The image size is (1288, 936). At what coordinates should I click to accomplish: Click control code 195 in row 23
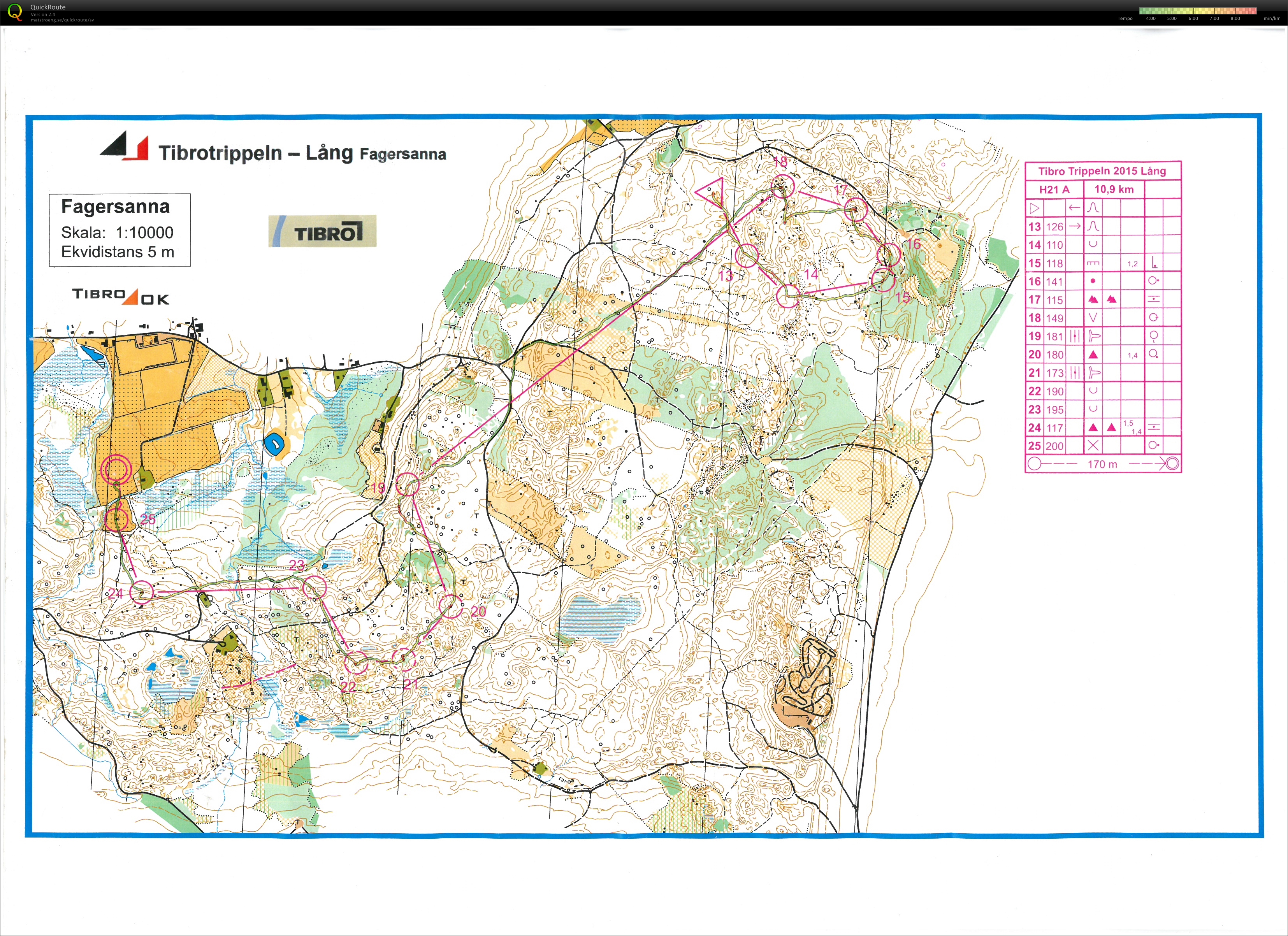[x=1054, y=409]
